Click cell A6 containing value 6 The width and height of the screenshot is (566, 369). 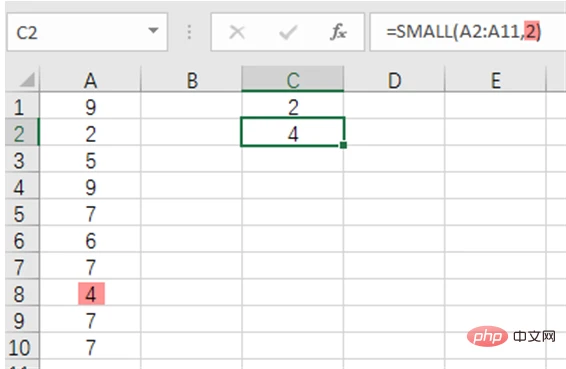coord(90,240)
